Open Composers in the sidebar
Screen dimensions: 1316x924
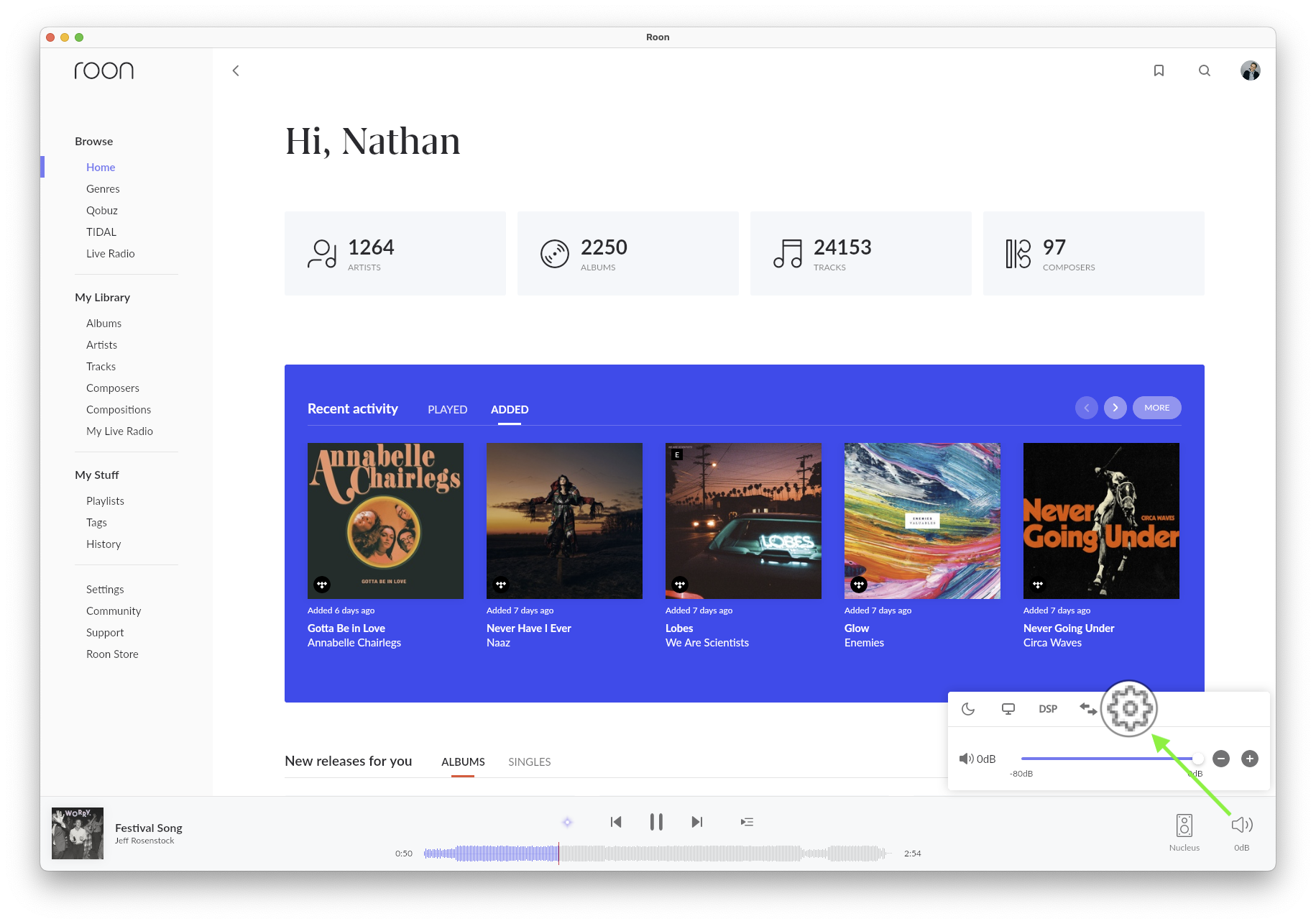[113, 388]
